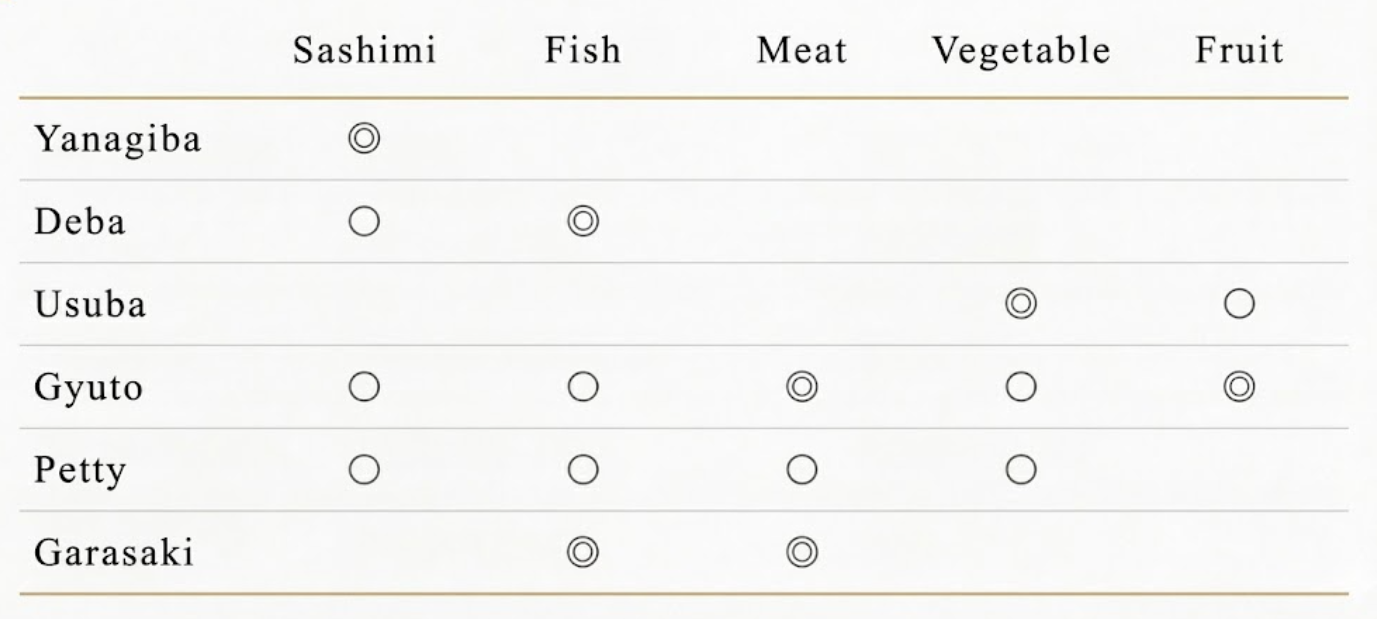1377x619 pixels.
Task: Click the double circle in Gyuto's Fruit cell
Action: click(x=1238, y=387)
